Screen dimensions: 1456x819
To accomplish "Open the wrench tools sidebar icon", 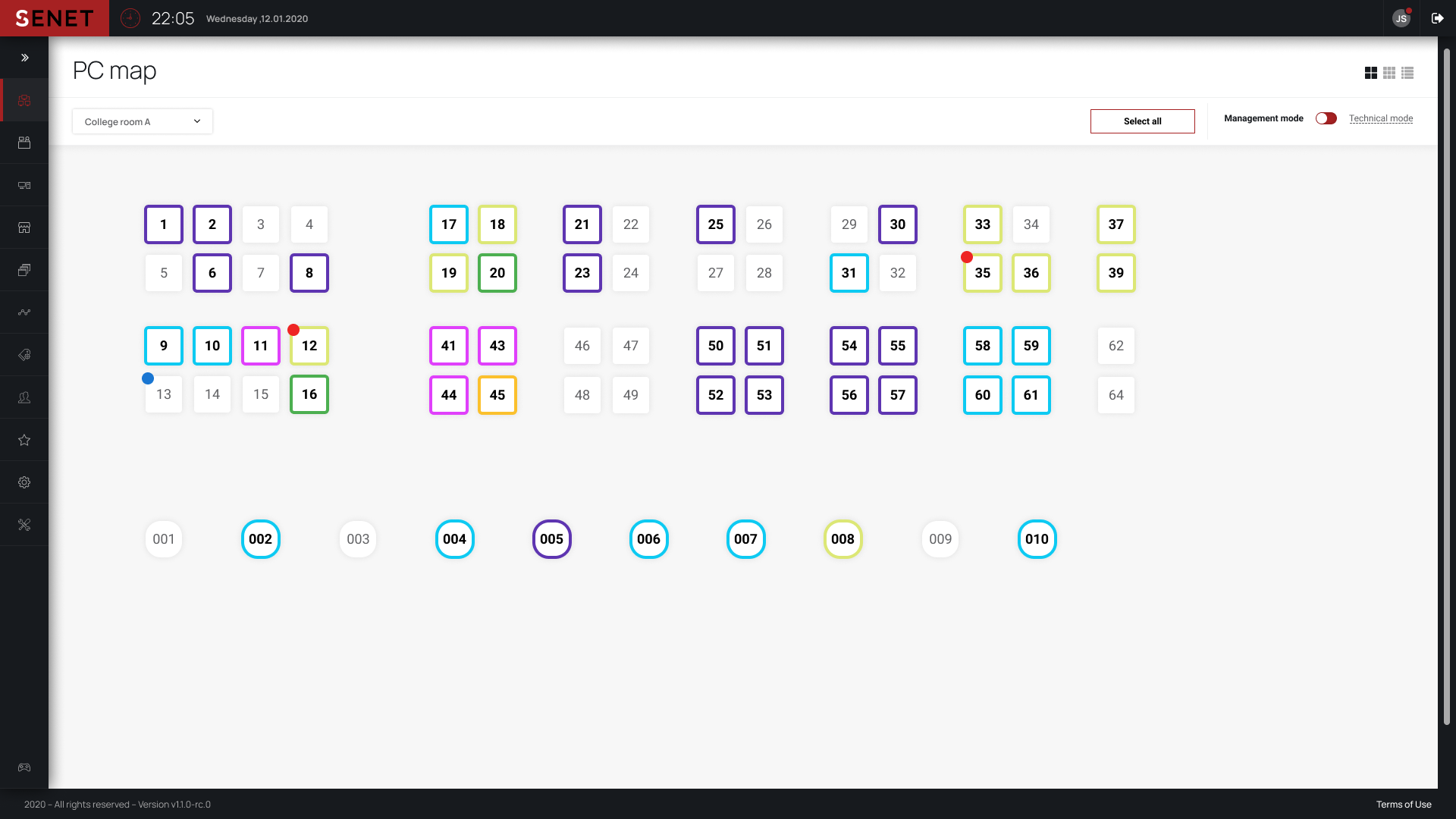I will (x=24, y=525).
